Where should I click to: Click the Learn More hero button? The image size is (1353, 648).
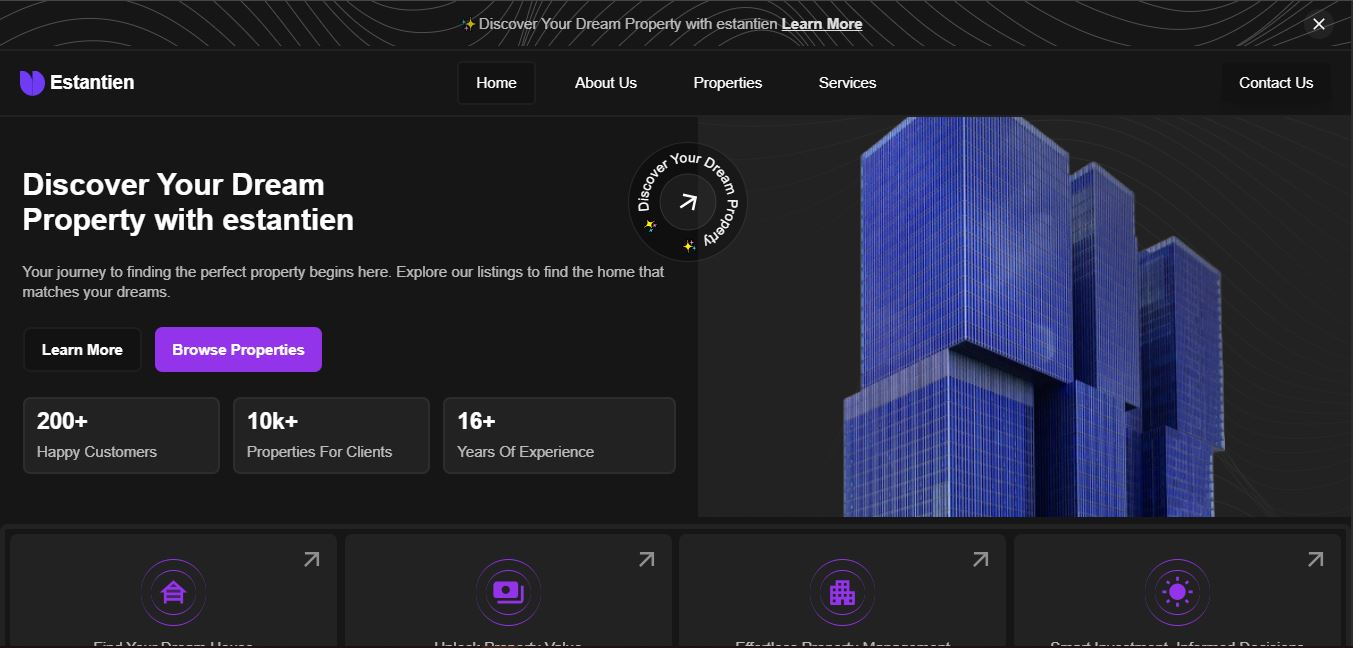82,350
